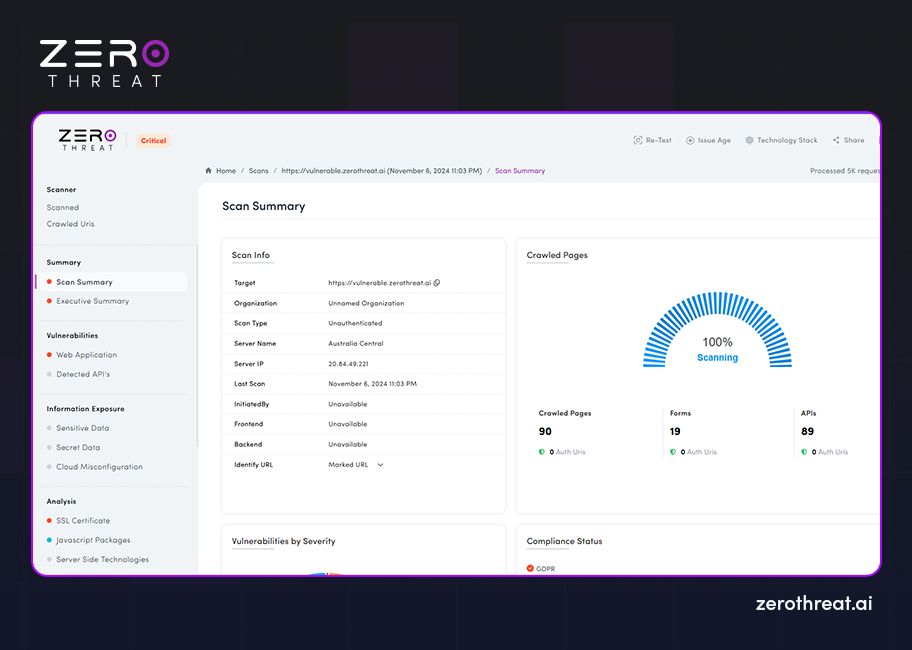This screenshot has width=912, height=650.
Task: Click the Home icon in the breadcrumb
Action: tap(208, 170)
